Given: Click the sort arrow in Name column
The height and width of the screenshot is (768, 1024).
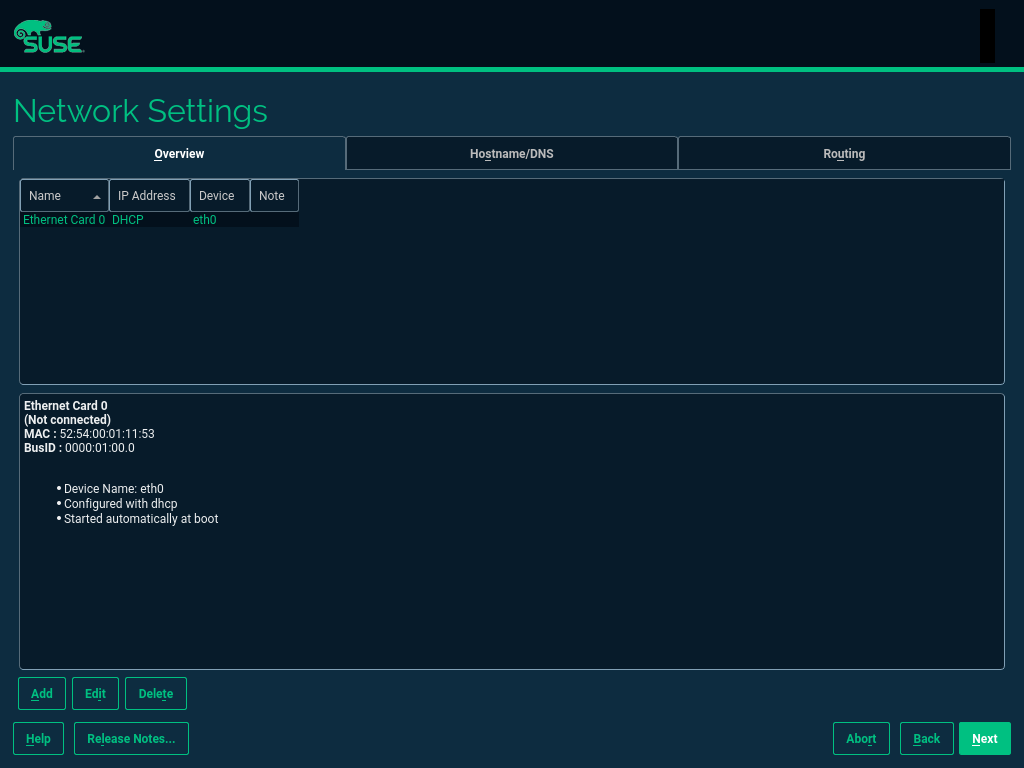Looking at the screenshot, I should pos(97,197).
